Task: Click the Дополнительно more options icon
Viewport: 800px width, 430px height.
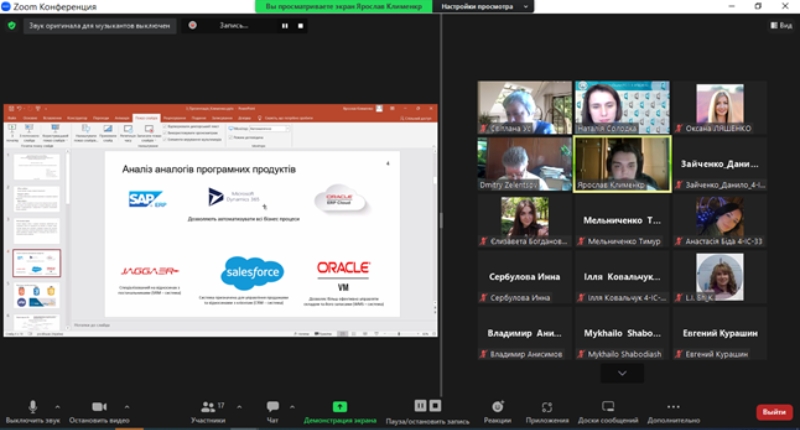Action: (x=673, y=406)
